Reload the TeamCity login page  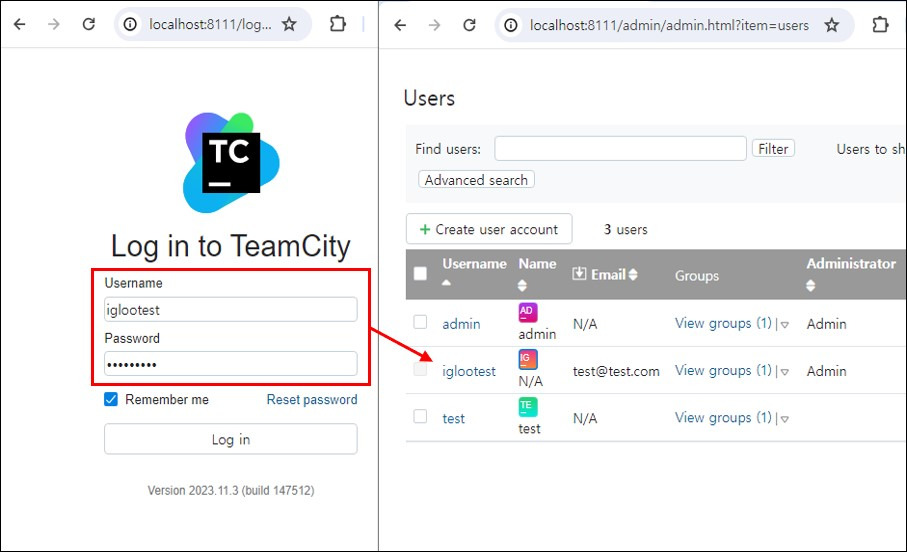coord(89,24)
